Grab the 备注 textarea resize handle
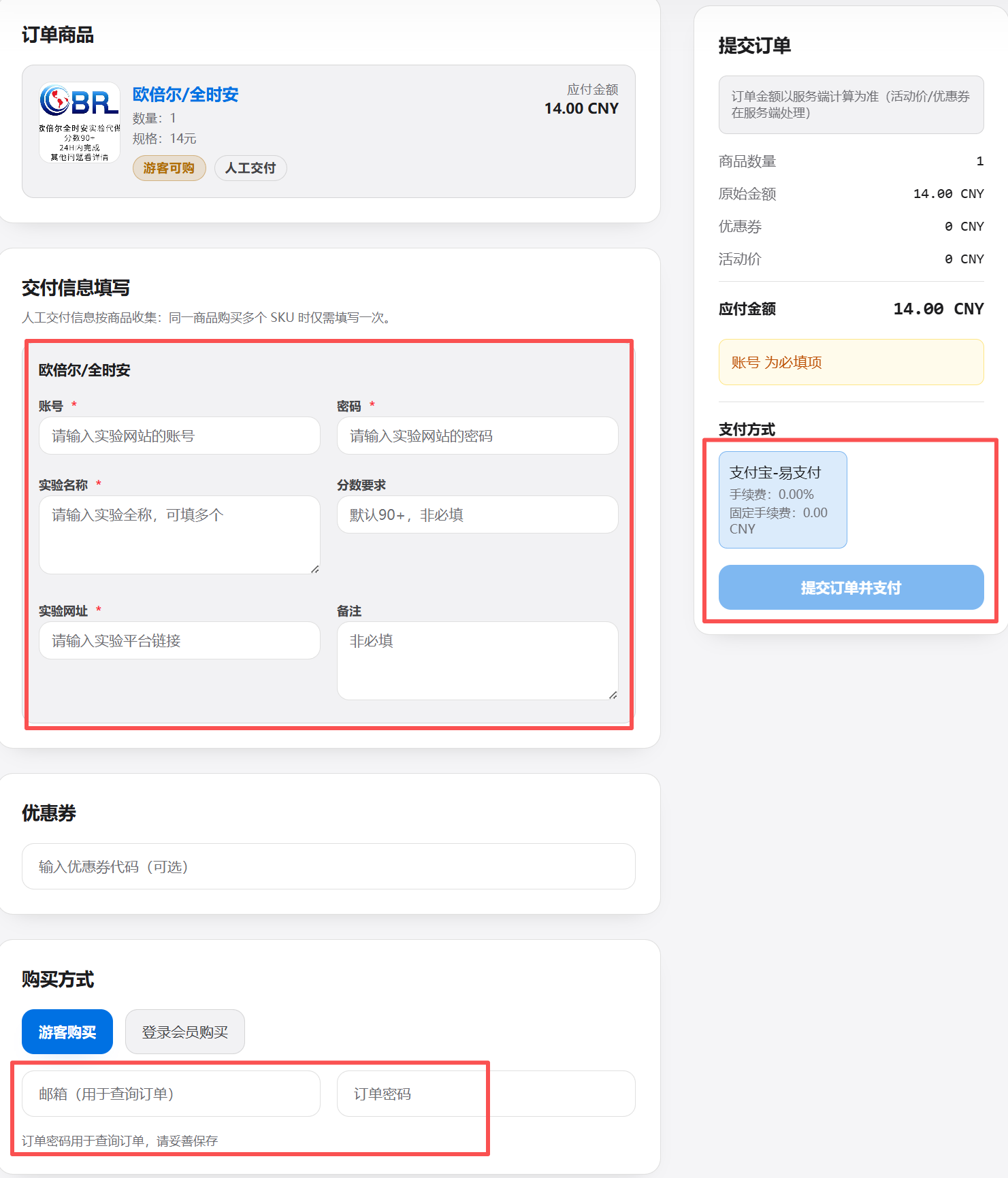 coord(613,695)
